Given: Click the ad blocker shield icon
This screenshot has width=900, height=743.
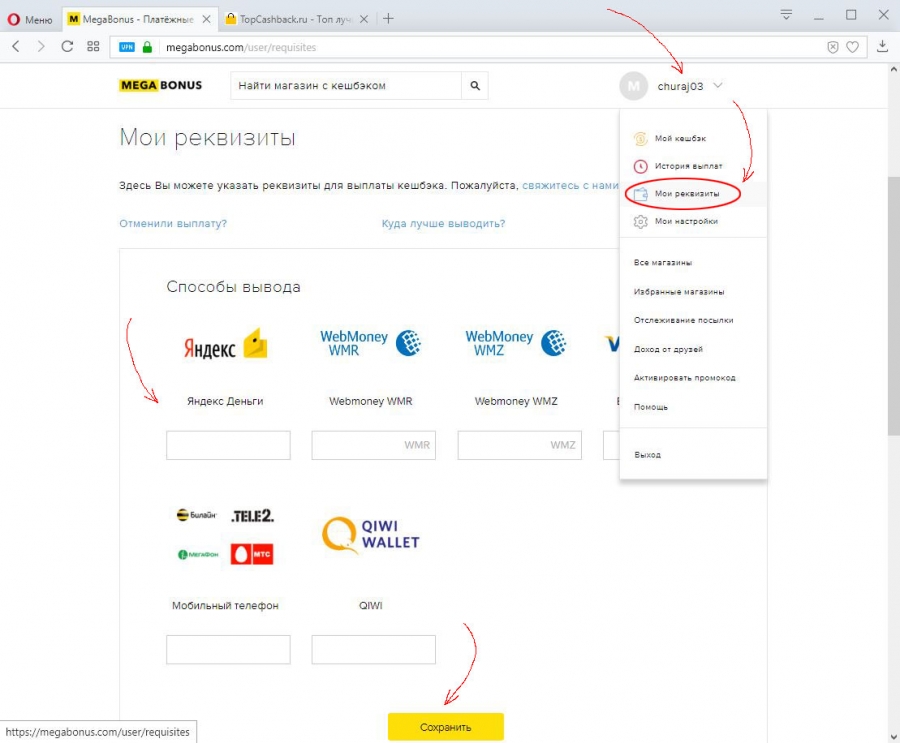Looking at the screenshot, I should tap(833, 47).
